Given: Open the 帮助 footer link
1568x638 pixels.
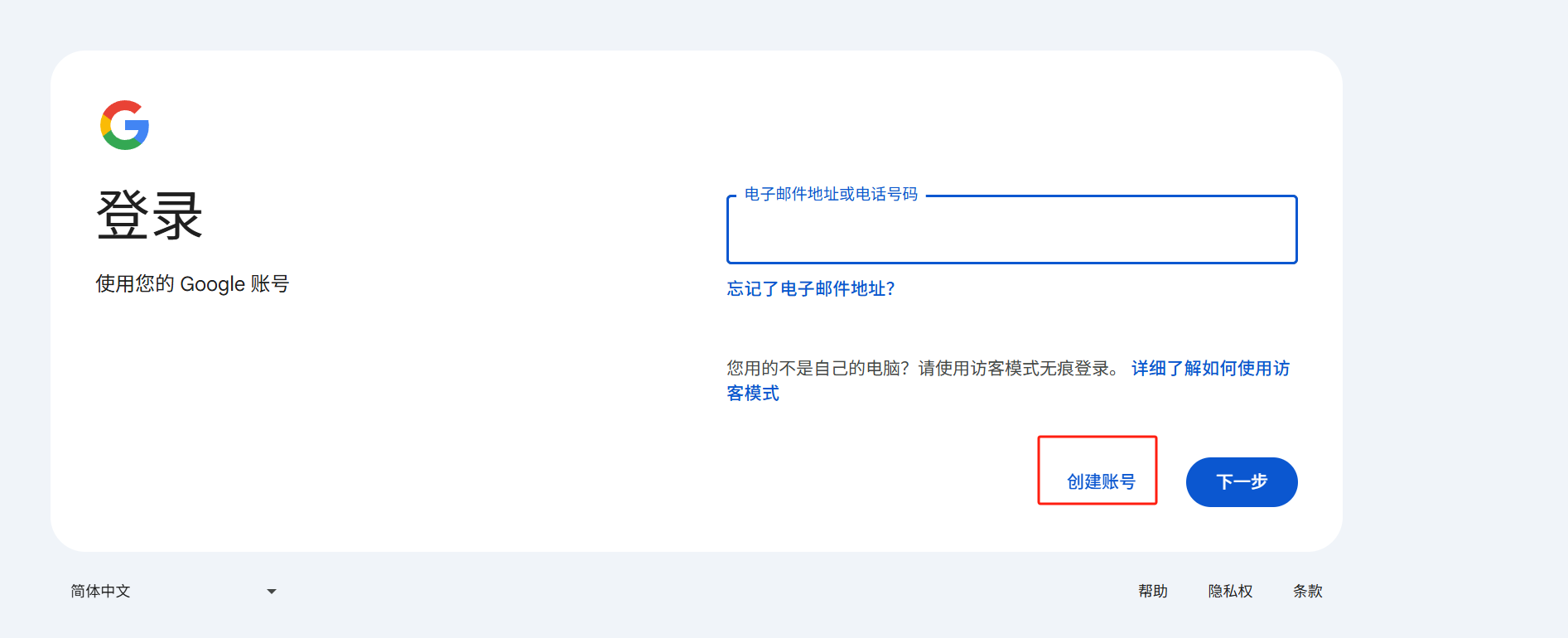Looking at the screenshot, I should 1152,591.
